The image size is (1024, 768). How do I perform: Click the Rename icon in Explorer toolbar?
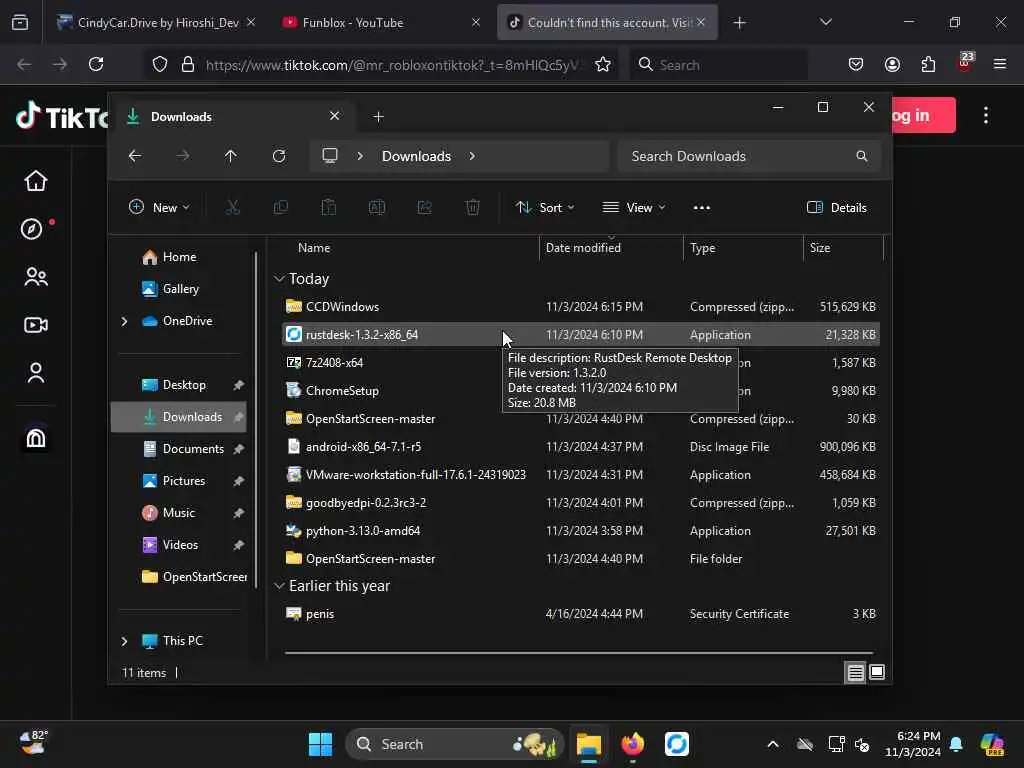tap(377, 208)
